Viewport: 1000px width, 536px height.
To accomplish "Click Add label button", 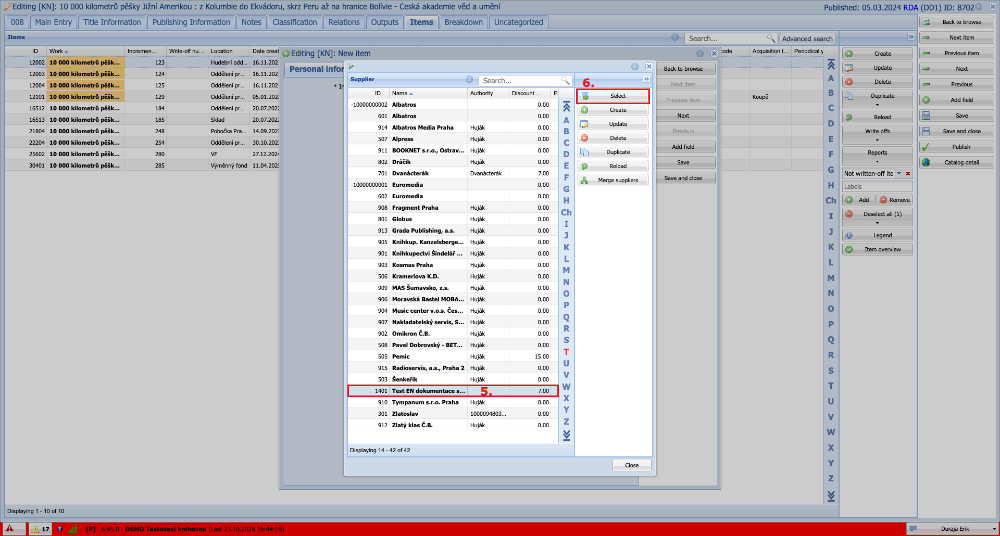I will pos(858,200).
